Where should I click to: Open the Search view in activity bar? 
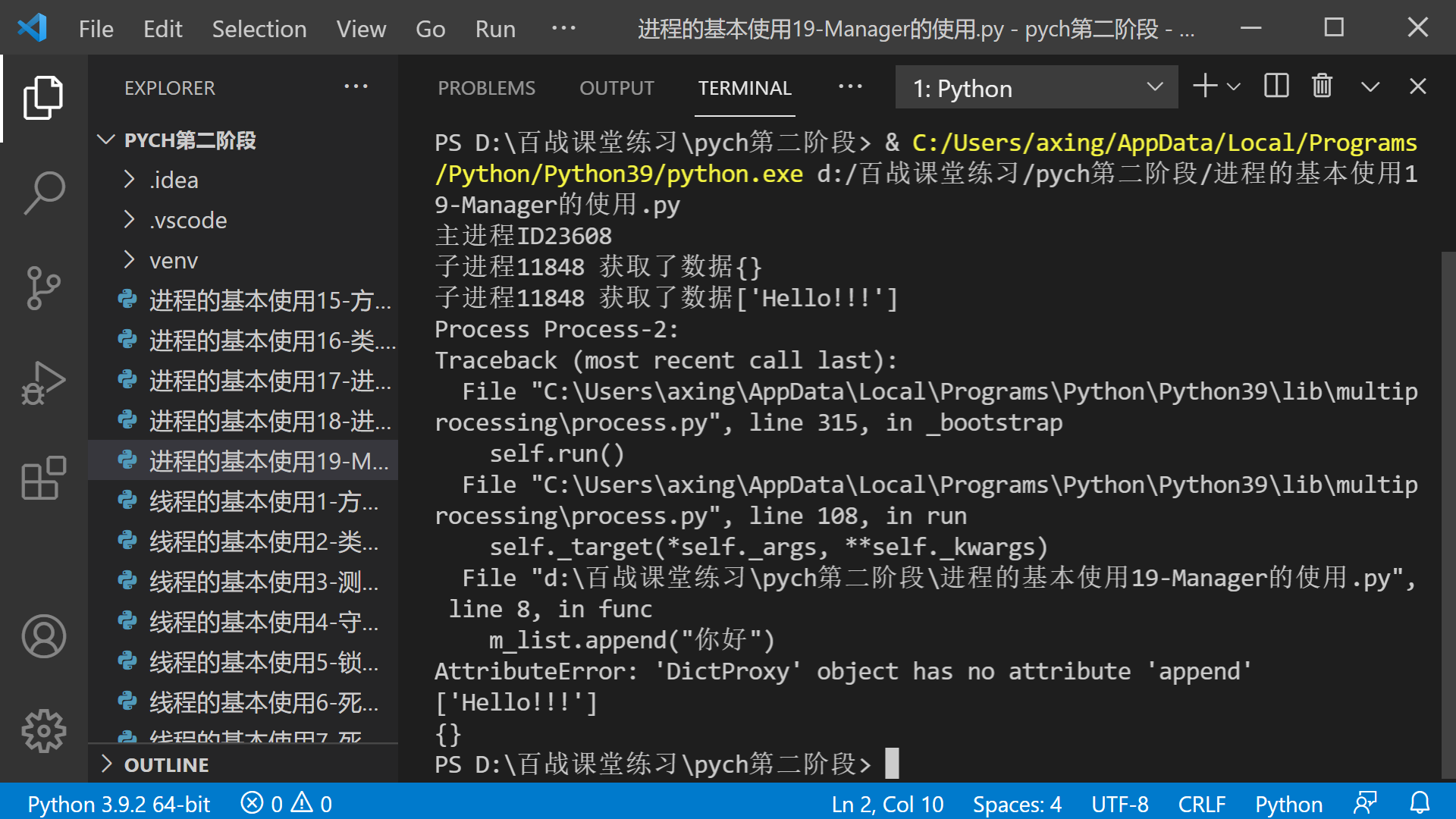click(x=43, y=193)
